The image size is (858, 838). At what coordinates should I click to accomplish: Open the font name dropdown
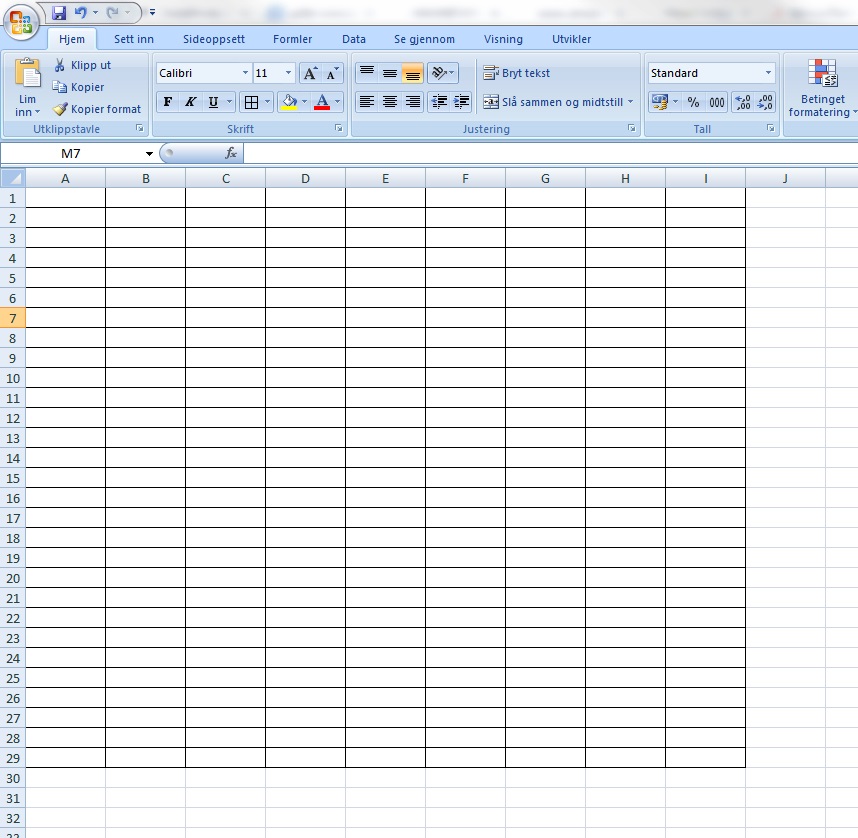pyautogui.click(x=245, y=72)
